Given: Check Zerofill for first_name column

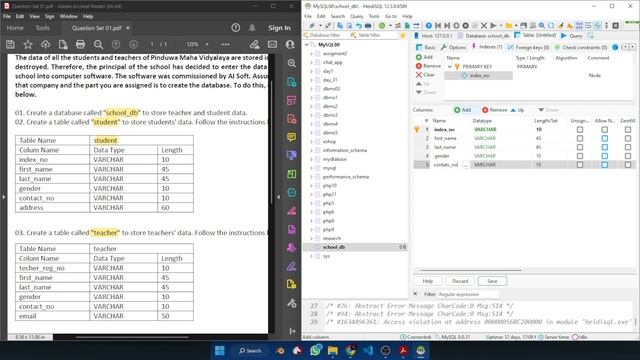Looking at the screenshot, I should click(628, 138).
